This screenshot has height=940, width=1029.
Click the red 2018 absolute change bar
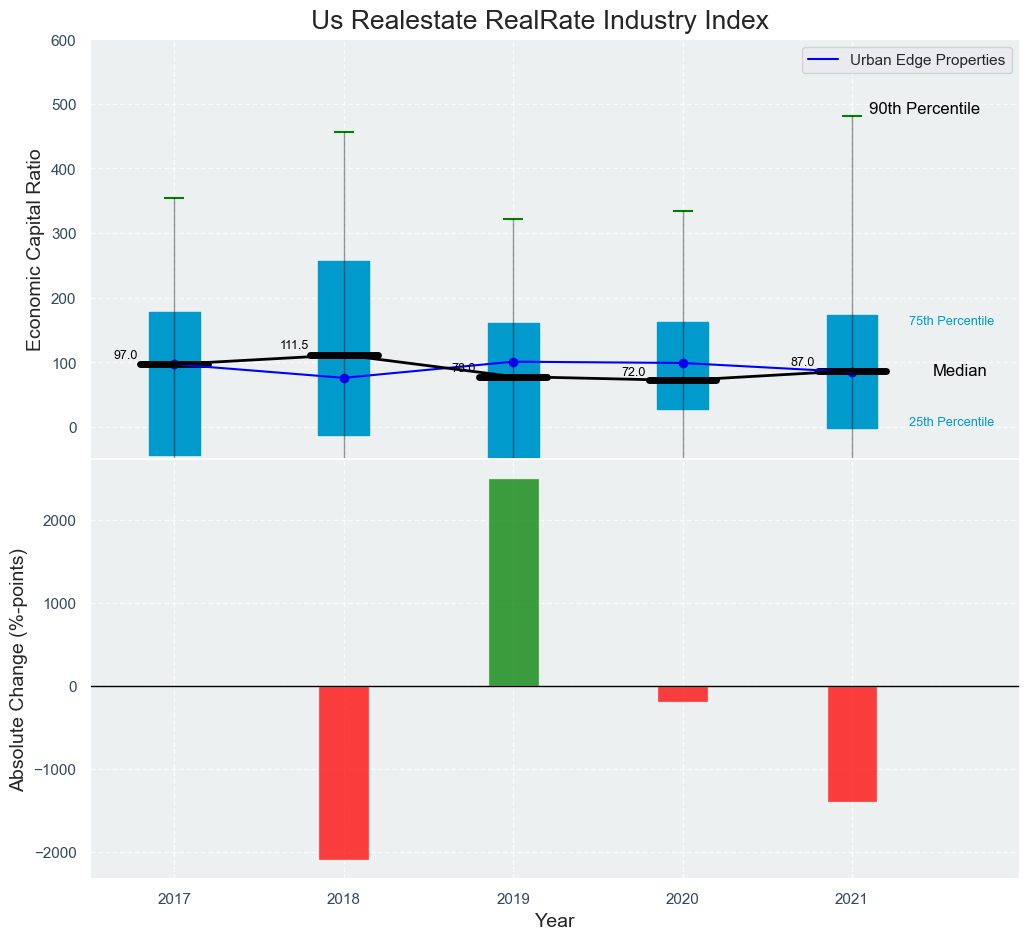tap(344, 772)
